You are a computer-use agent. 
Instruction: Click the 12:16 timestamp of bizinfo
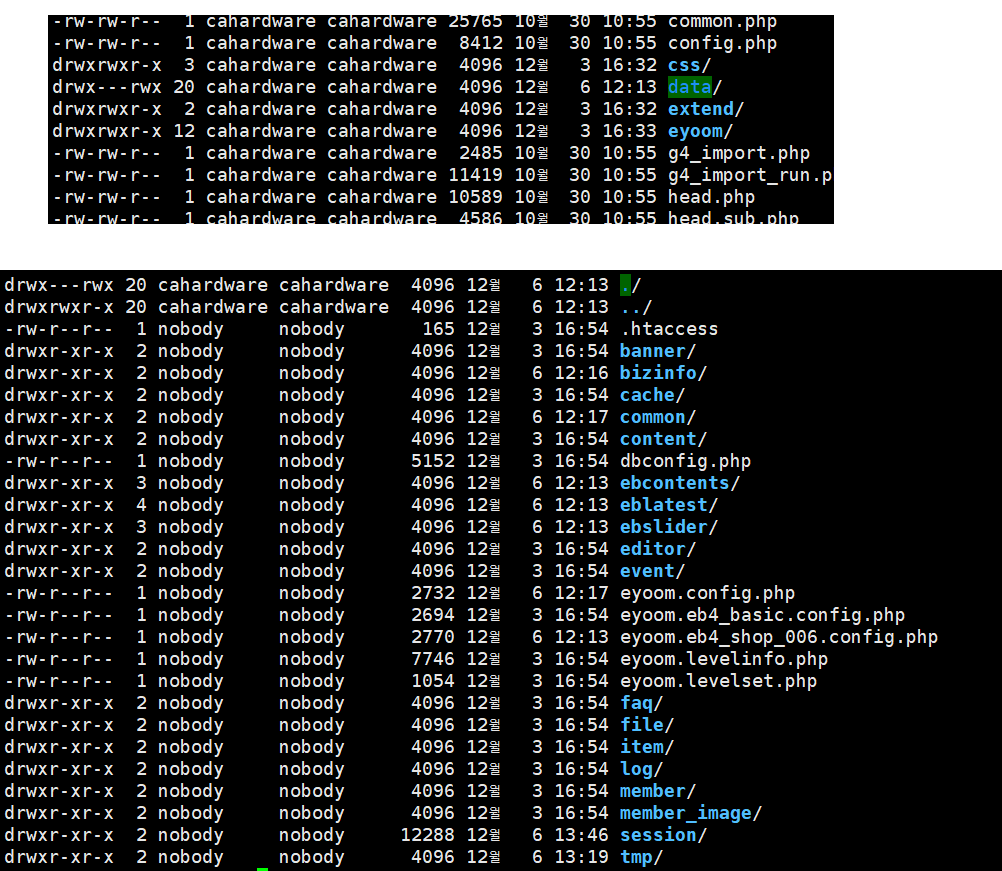(582, 373)
